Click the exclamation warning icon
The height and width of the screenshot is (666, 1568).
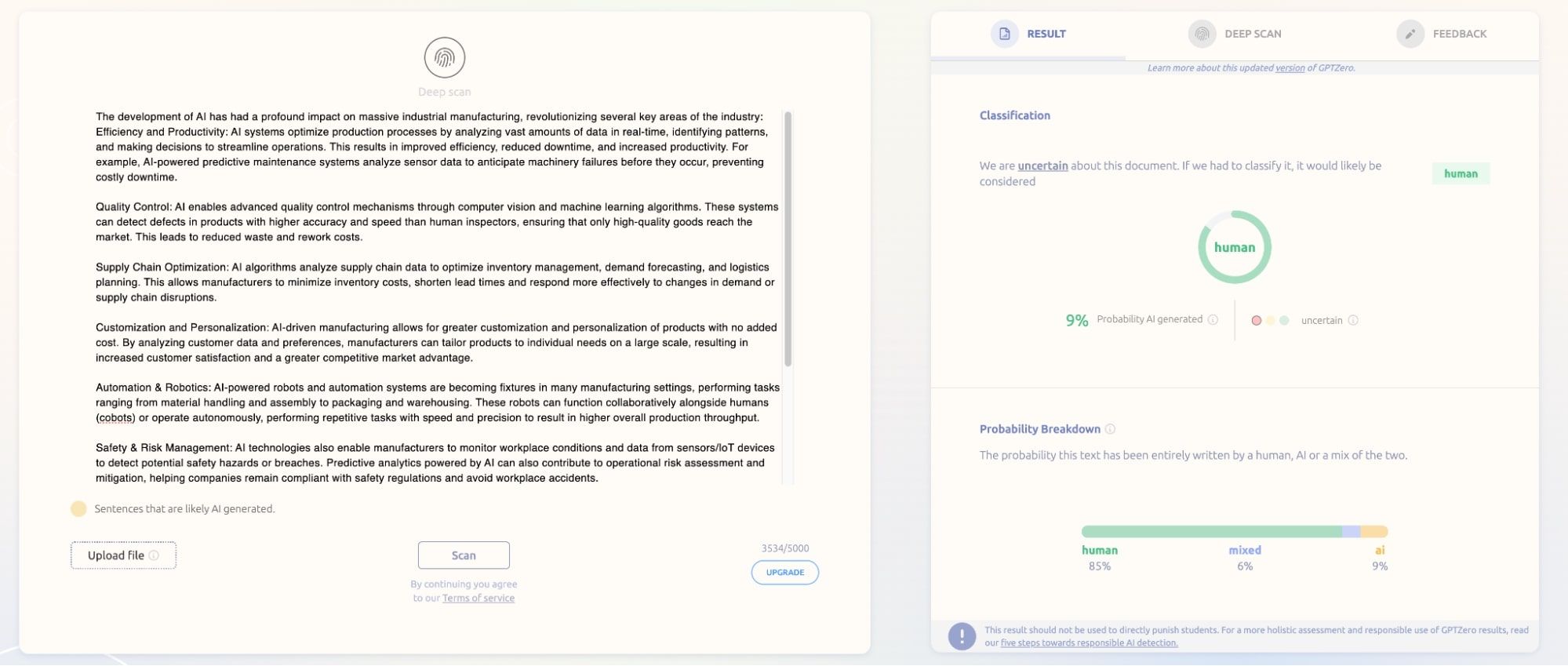(962, 636)
